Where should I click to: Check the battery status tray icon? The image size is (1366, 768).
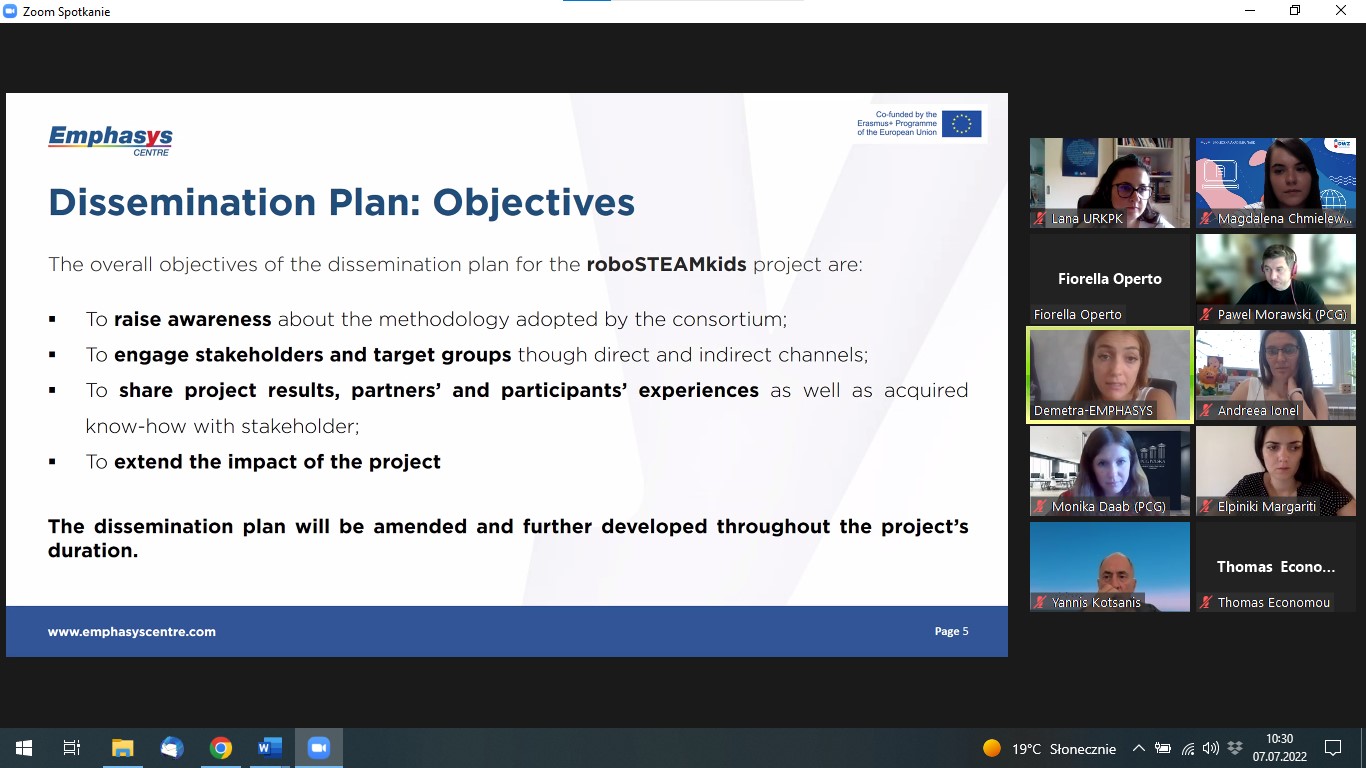click(x=1163, y=748)
